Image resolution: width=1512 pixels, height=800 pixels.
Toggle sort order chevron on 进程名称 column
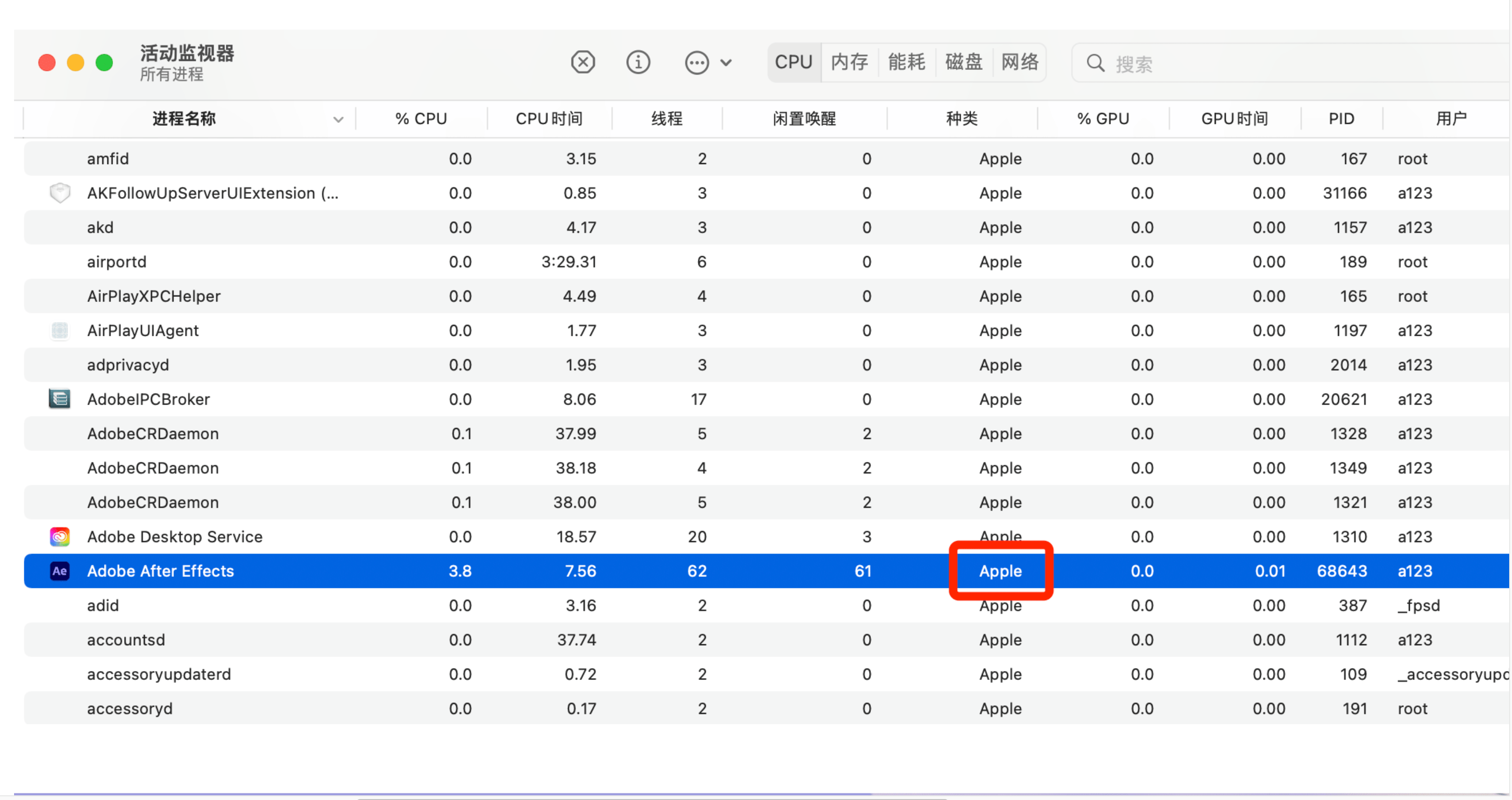pyautogui.click(x=338, y=120)
